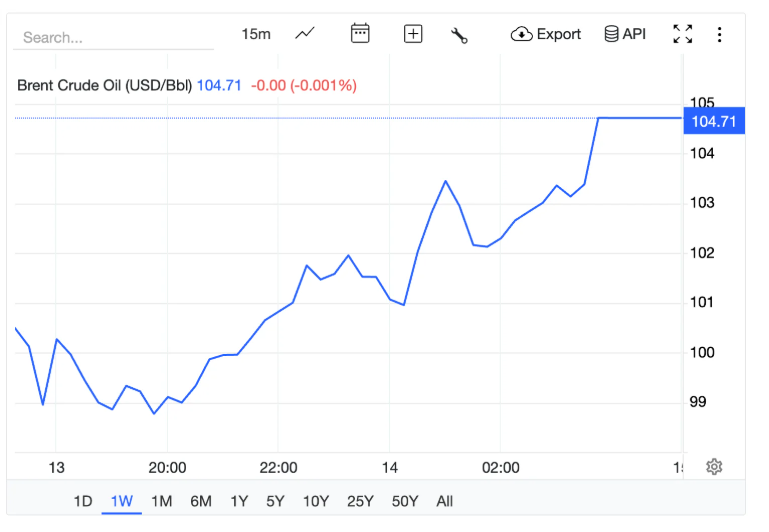This screenshot has height=532, width=769.
Task: Click the chart search field
Action: [x=113, y=38]
